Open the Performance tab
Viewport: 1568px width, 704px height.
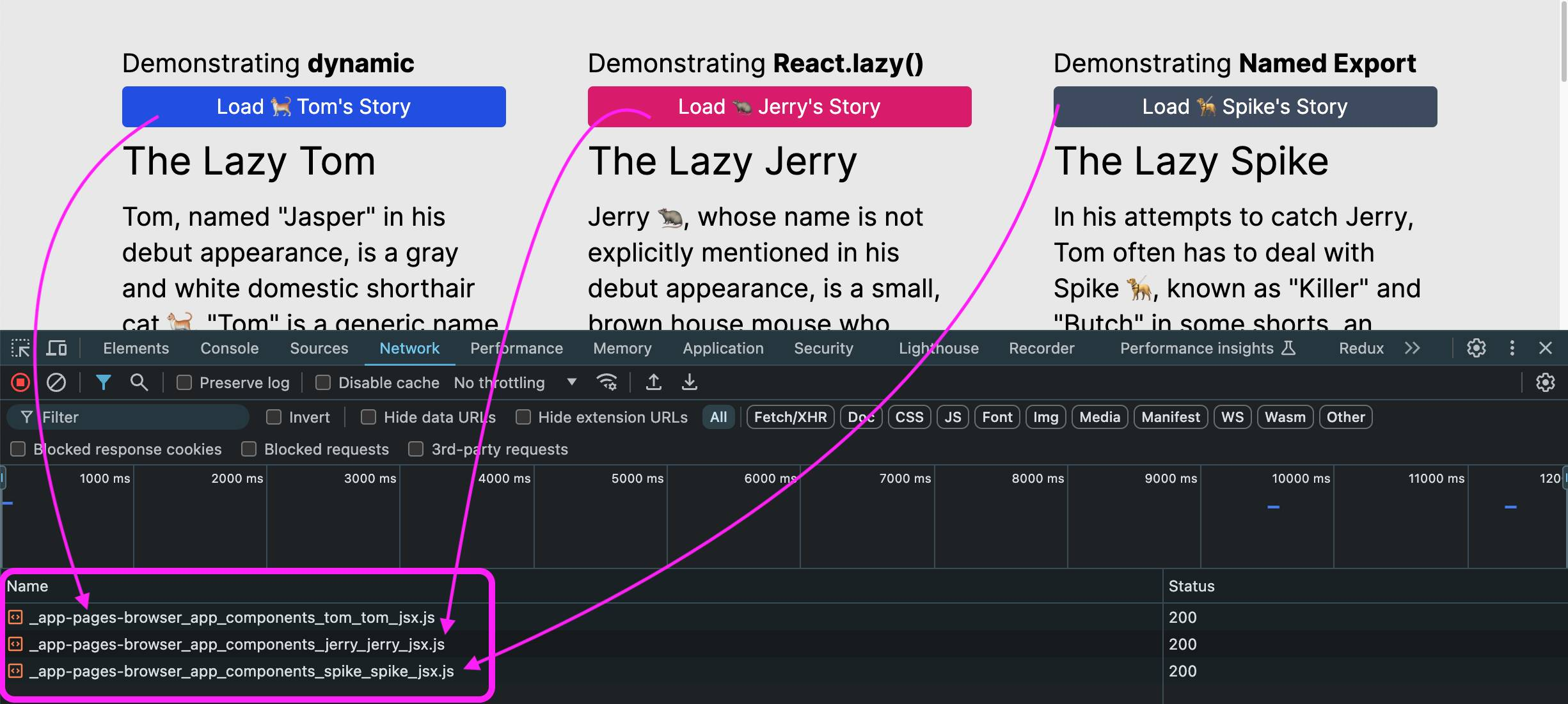[517, 348]
